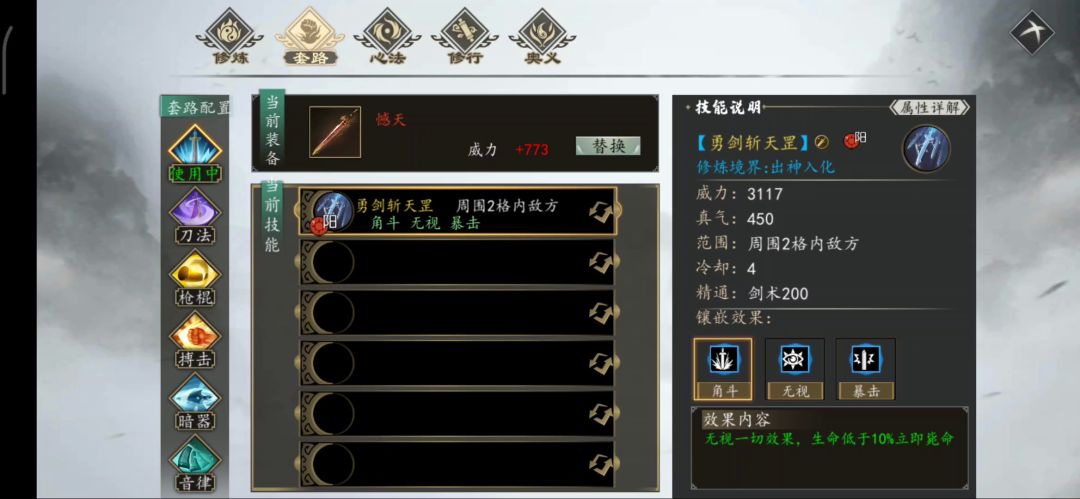Select the 角斗 inlay effect
This screenshot has height=499, width=1080.
723,369
